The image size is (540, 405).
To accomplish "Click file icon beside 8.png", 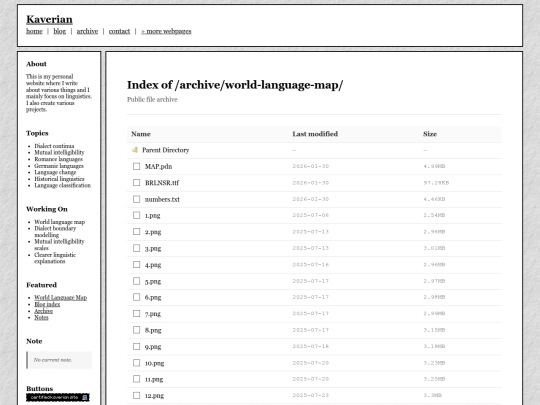I will (136, 330).
